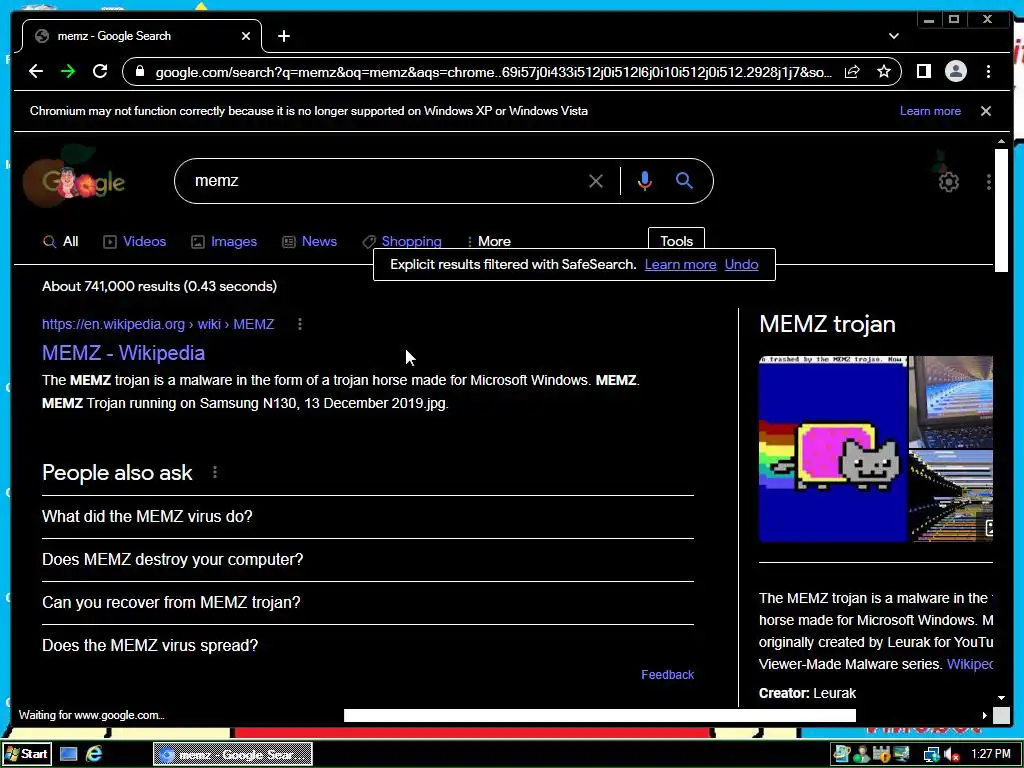
Task: Click the vertical scrollbar thumb
Action: 1001,210
